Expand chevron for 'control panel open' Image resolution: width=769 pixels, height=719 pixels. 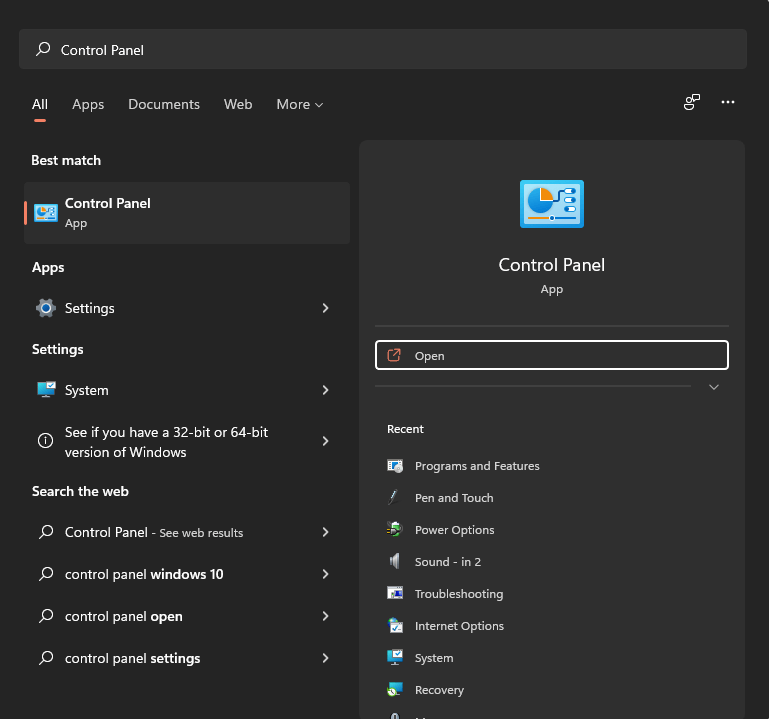[x=325, y=616]
